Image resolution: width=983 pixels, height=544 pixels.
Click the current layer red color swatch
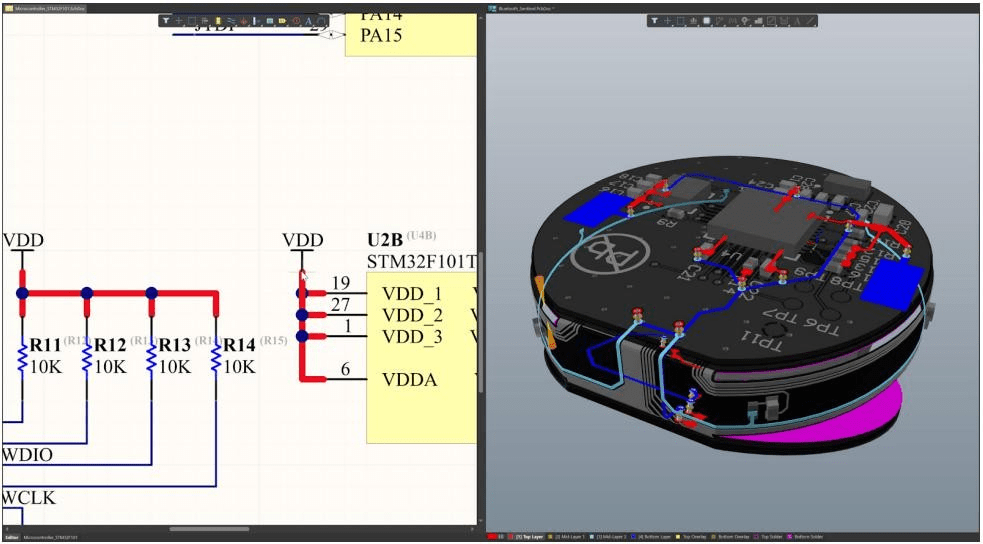coord(492,537)
